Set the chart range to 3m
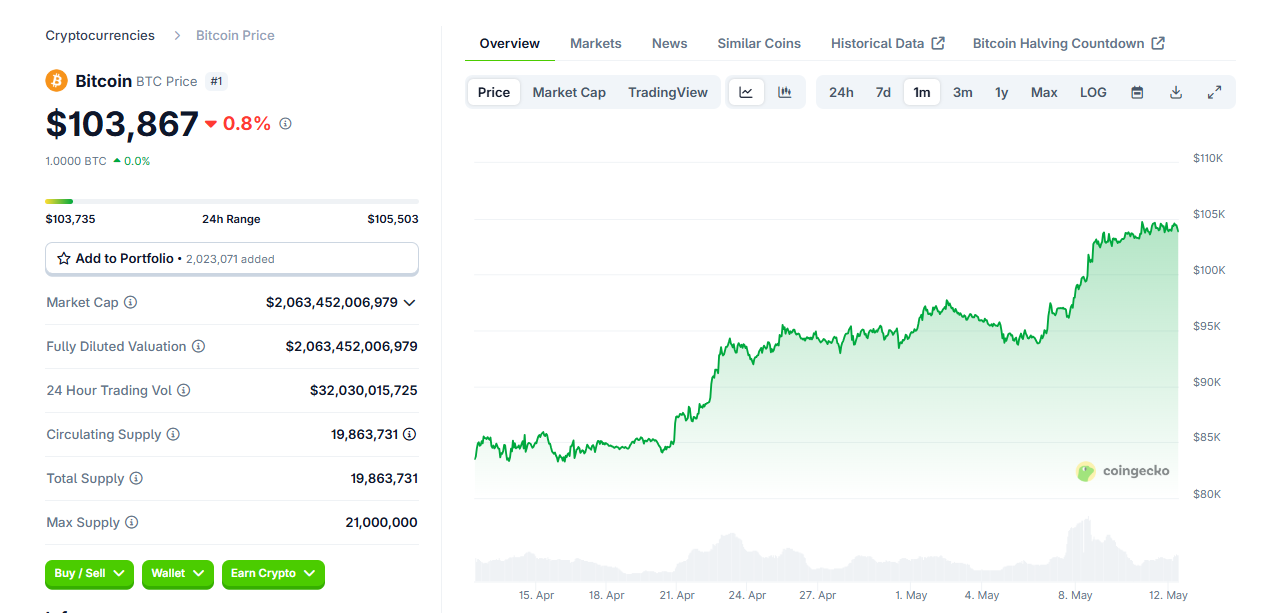The height and width of the screenshot is (613, 1284). pos(962,92)
